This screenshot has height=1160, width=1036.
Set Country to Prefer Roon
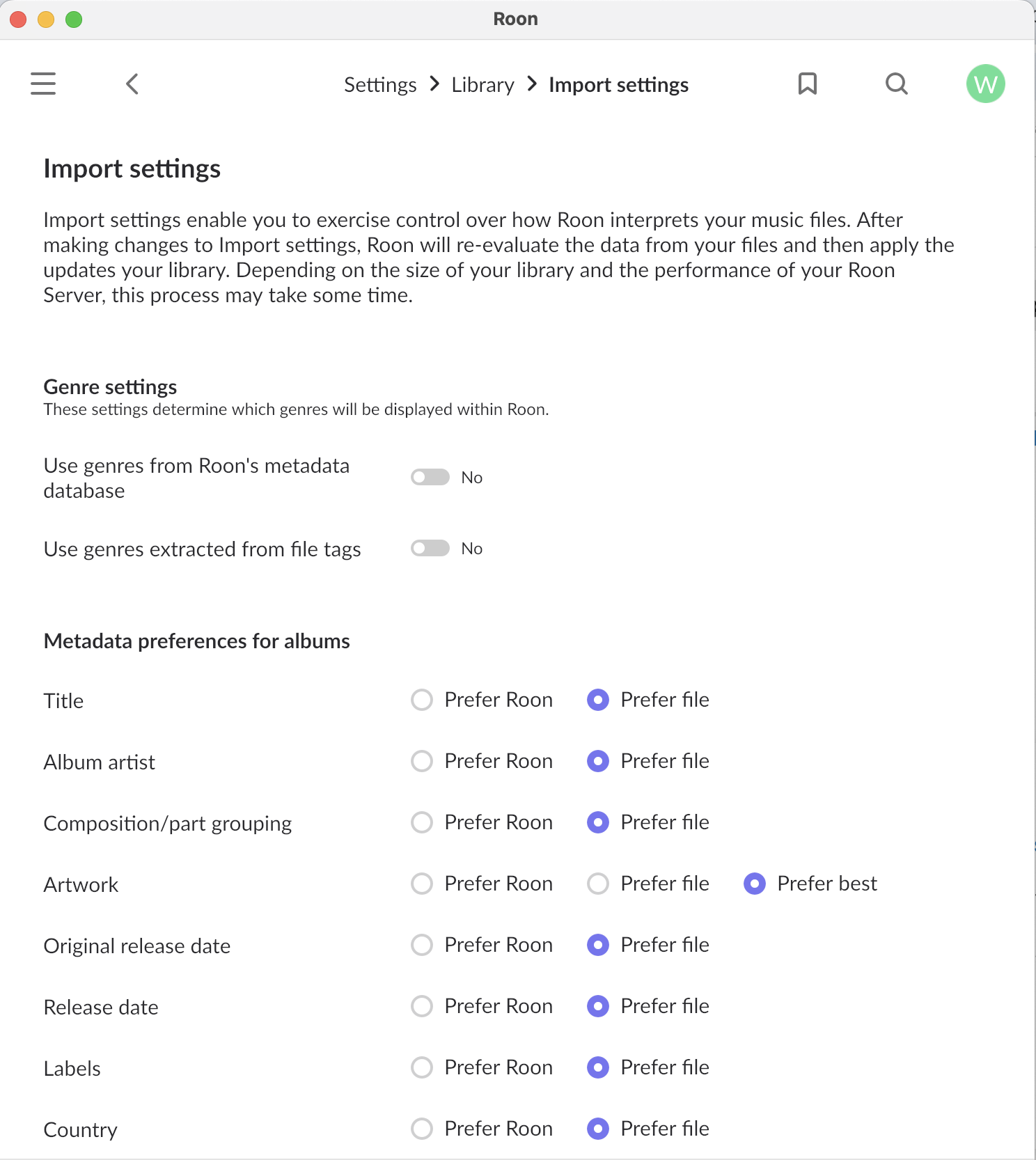(x=422, y=1129)
